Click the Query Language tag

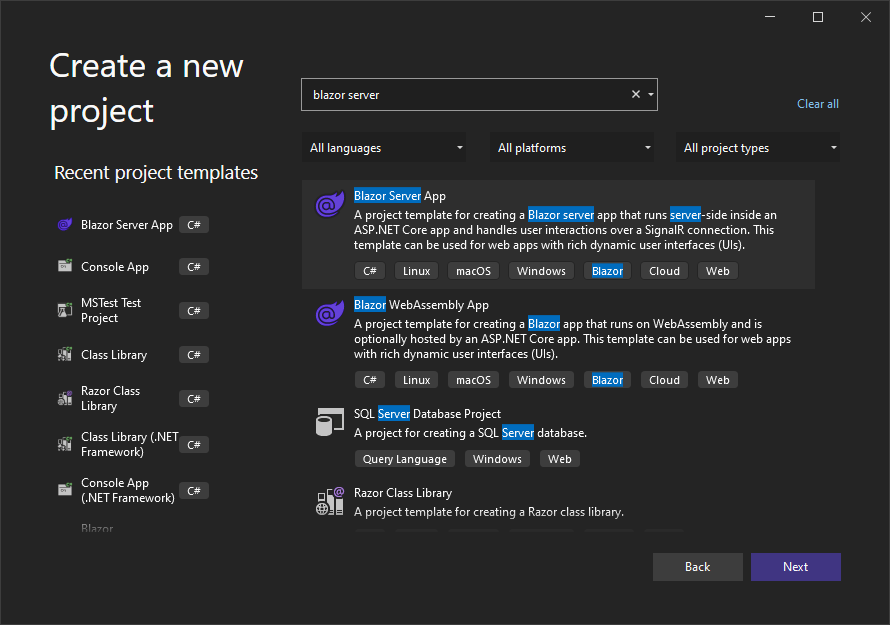click(405, 459)
